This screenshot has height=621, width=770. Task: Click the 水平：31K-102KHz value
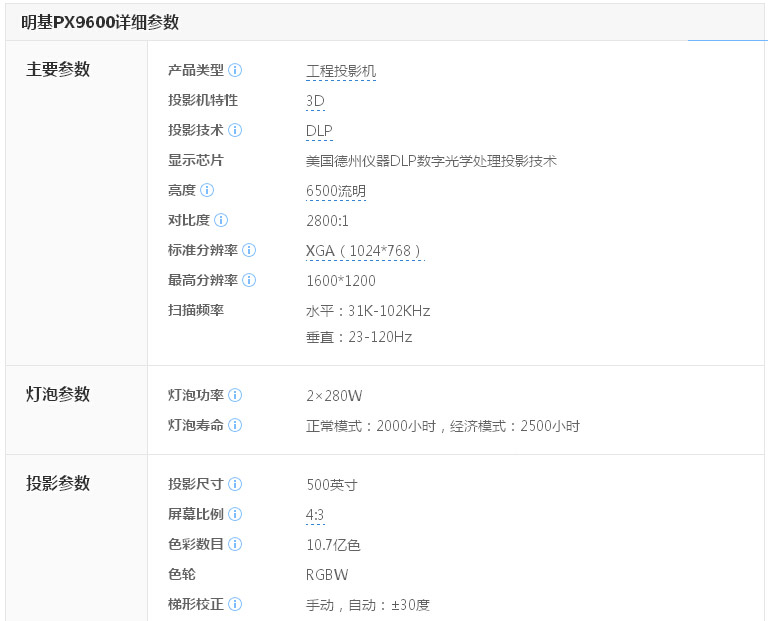click(x=368, y=311)
